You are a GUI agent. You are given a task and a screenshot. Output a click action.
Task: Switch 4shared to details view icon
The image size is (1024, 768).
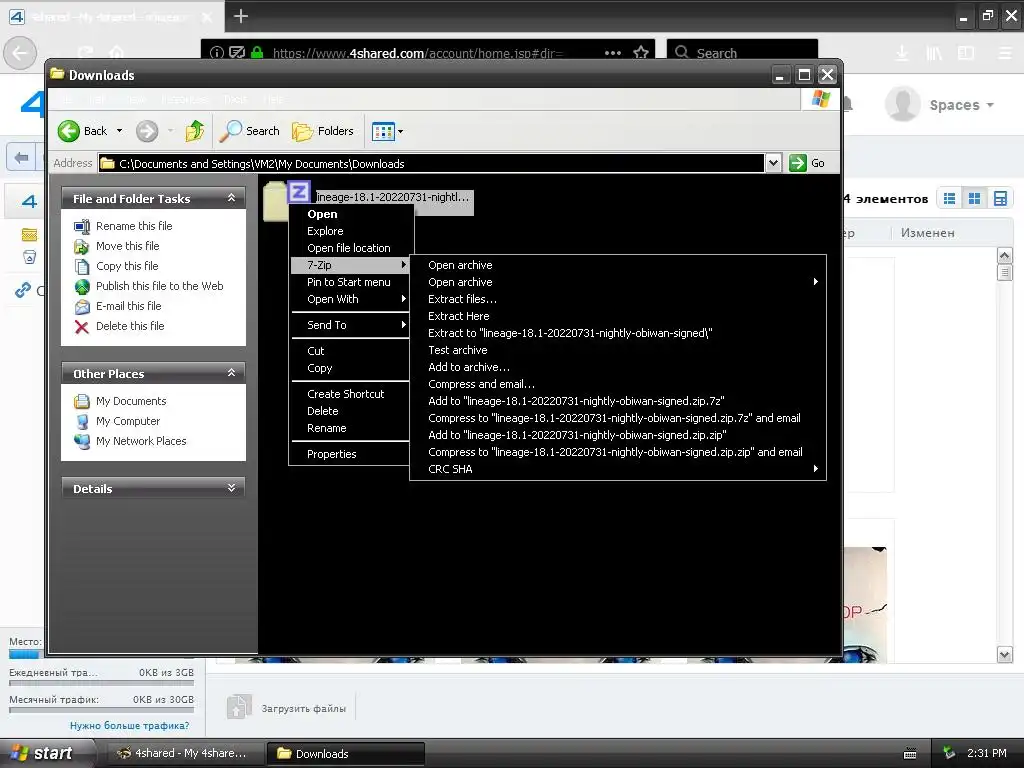coord(1000,199)
